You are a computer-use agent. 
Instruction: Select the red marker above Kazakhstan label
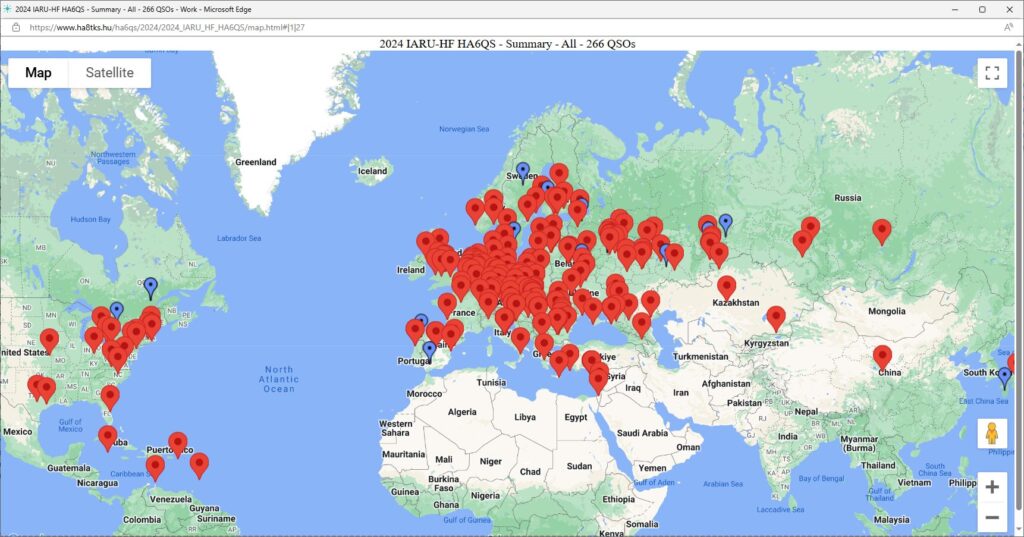726,287
